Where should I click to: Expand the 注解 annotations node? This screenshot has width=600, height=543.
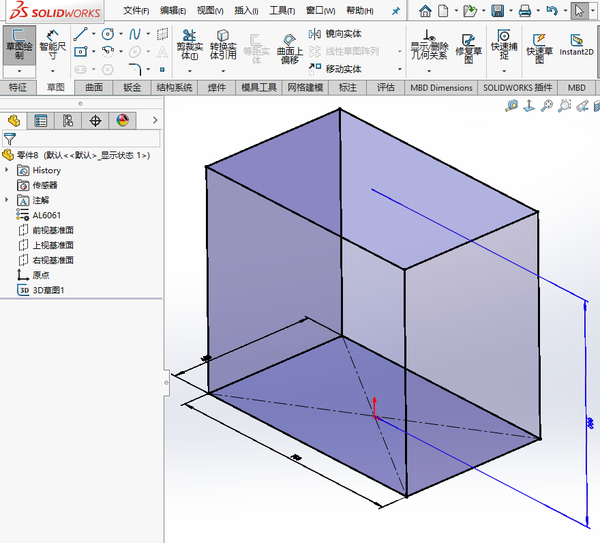tap(7, 199)
